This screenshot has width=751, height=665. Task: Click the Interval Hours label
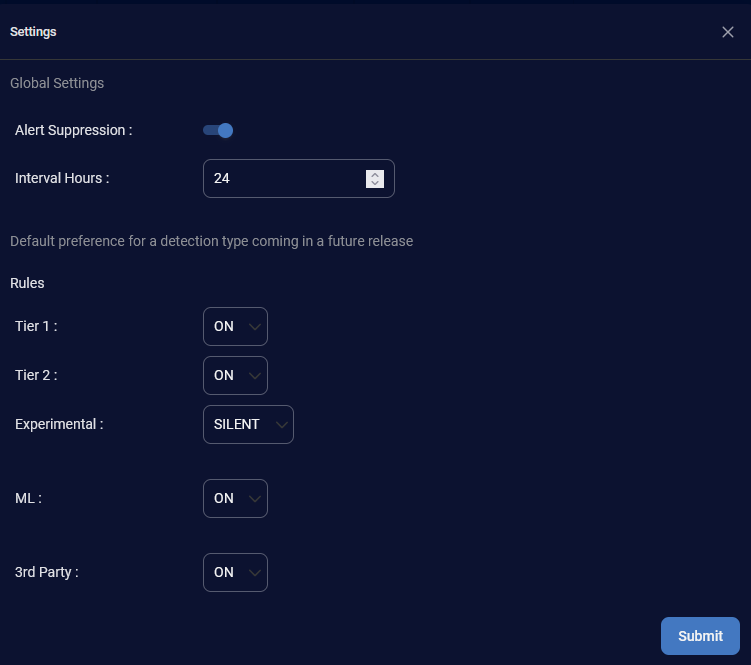point(62,178)
